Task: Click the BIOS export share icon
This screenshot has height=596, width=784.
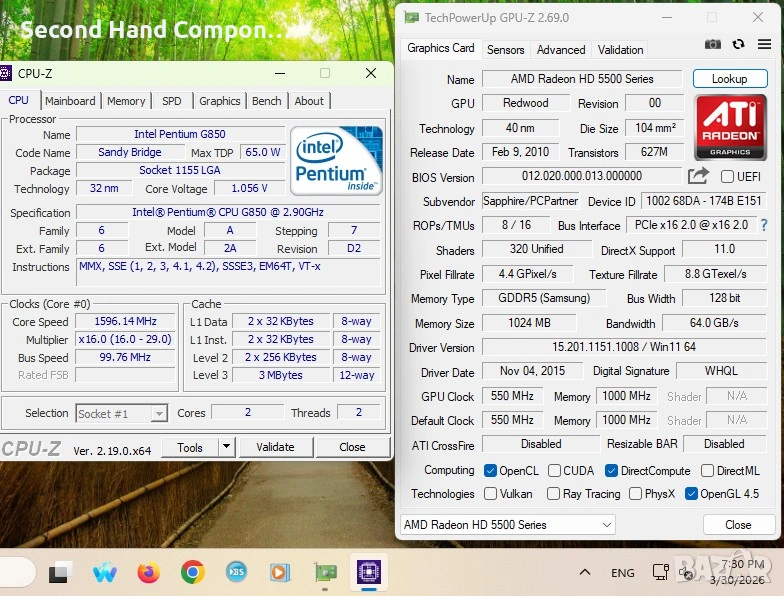Action: pyautogui.click(x=698, y=176)
